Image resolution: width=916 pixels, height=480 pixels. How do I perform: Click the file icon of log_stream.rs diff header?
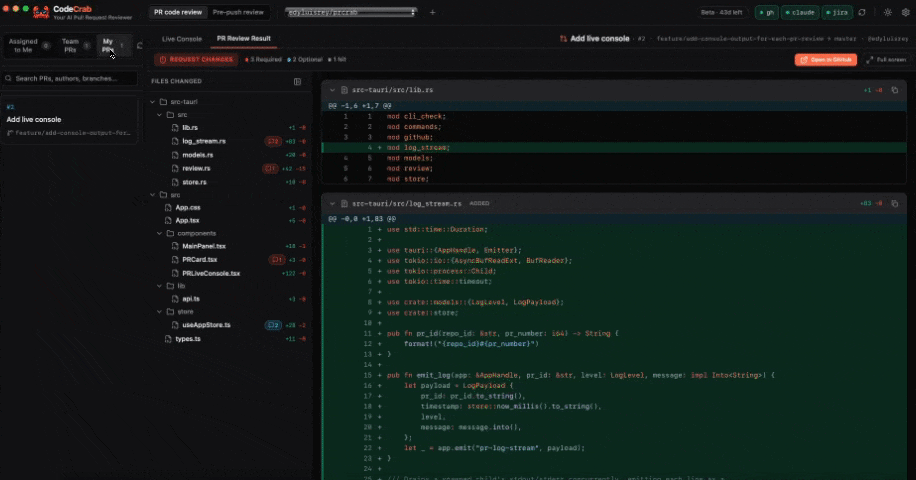[x=344, y=203]
